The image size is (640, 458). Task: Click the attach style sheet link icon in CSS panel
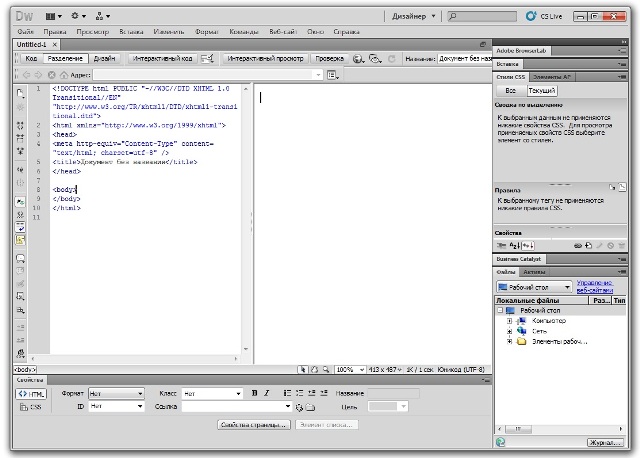[x=578, y=245]
